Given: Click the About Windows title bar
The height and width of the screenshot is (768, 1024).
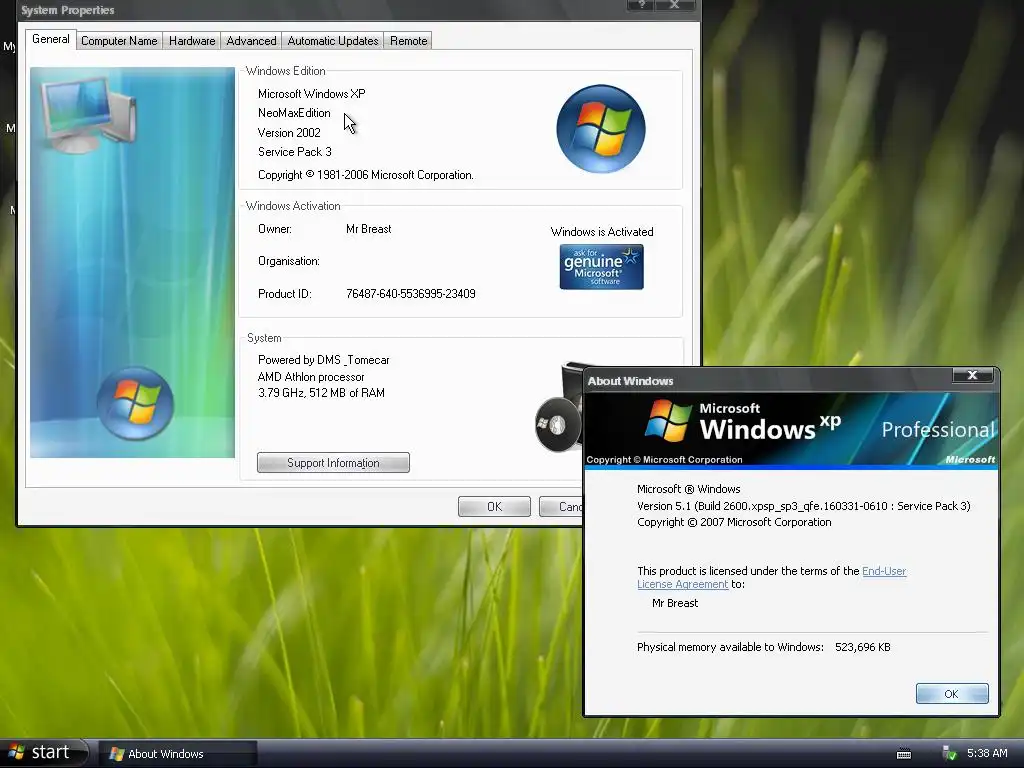Looking at the screenshot, I should 768,381.
